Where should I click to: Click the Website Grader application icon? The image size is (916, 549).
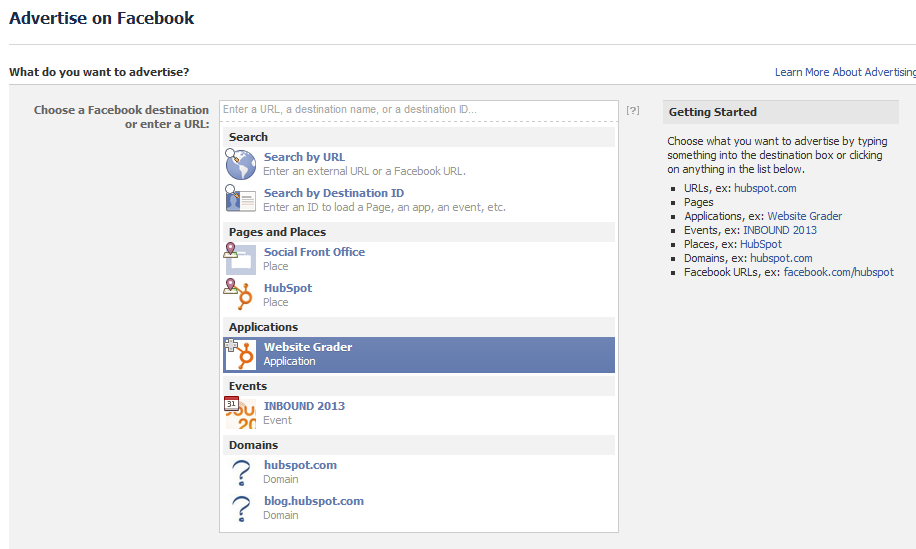(x=241, y=354)
